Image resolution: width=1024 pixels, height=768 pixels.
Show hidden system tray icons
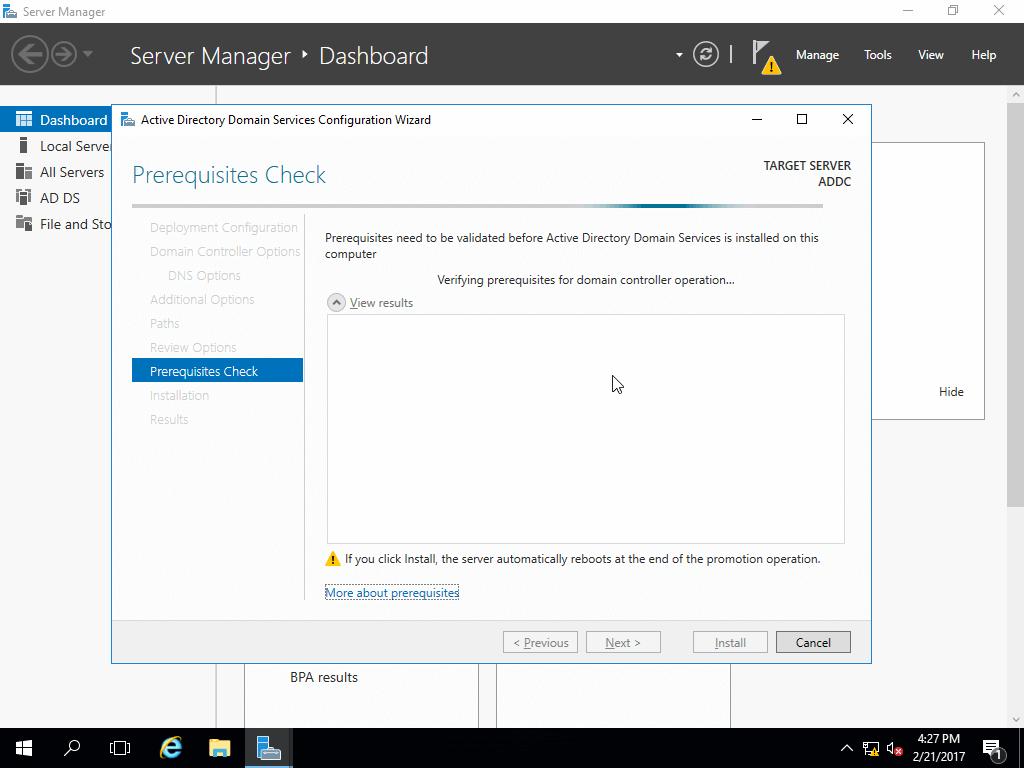tap(846, 748)
